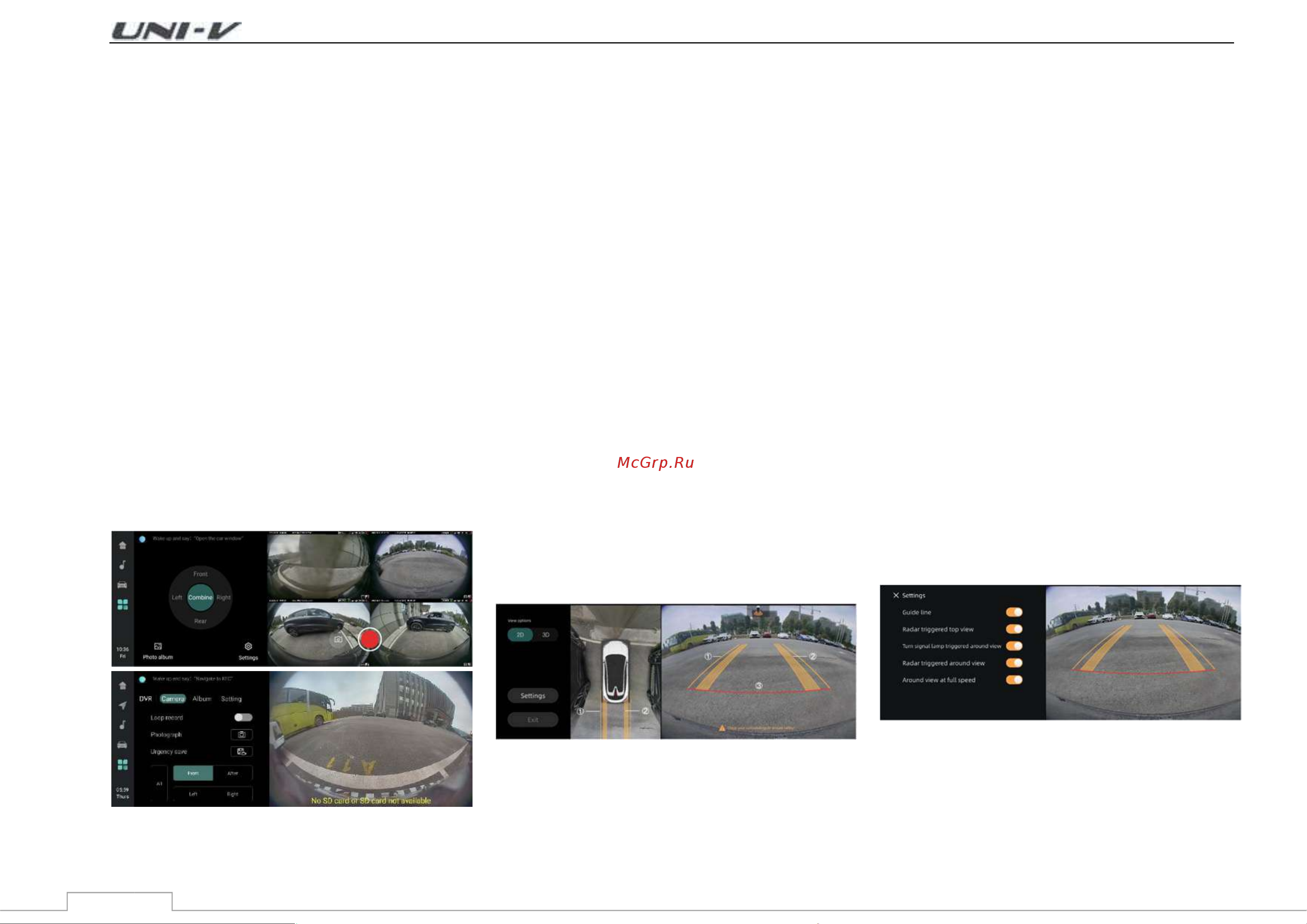Open the apps grid icon in the DVR sidebar
The width and height of the screenshot is (1307, 924).
click(x=122, y=765)
